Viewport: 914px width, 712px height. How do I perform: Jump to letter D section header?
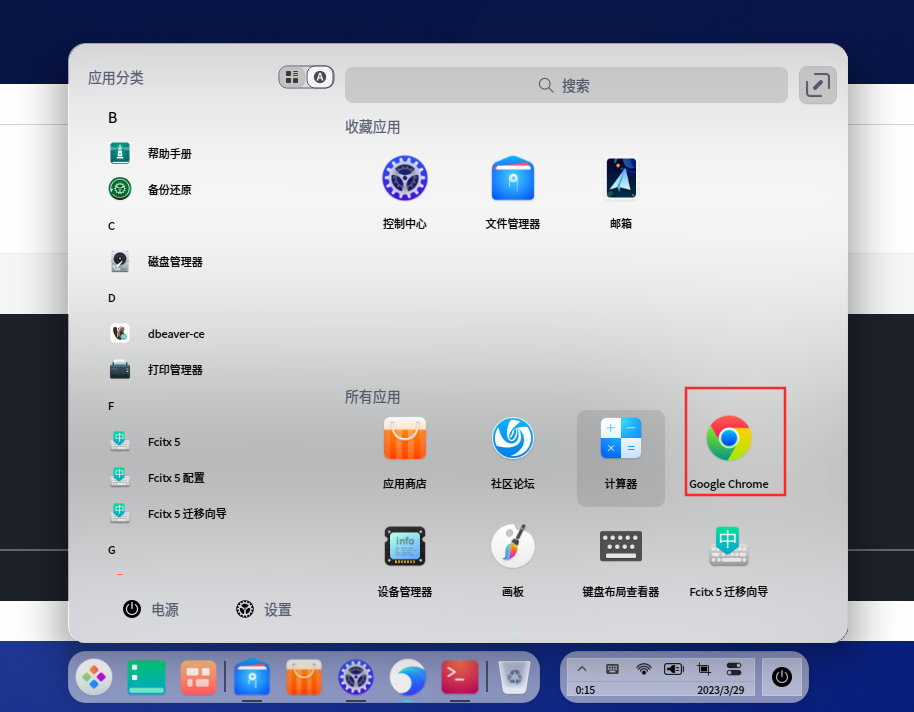[111, 298]
